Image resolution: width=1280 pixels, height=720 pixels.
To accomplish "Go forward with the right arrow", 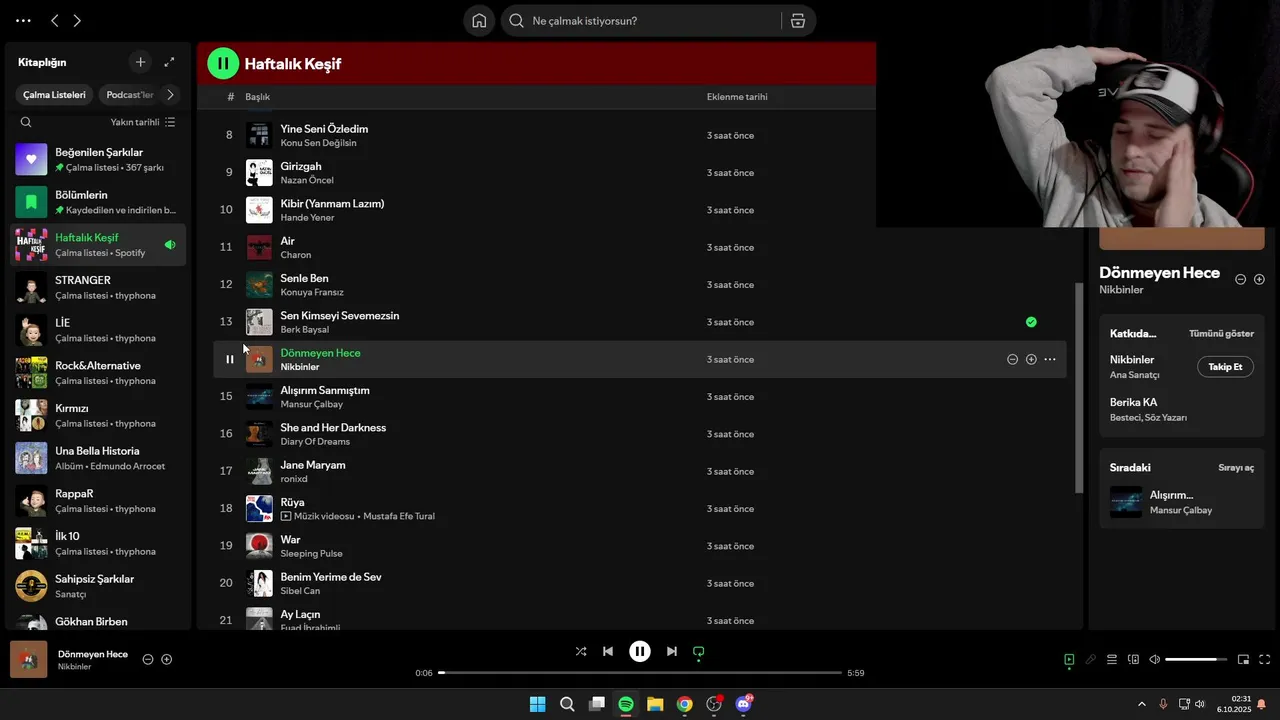I will tap(77, 20).
